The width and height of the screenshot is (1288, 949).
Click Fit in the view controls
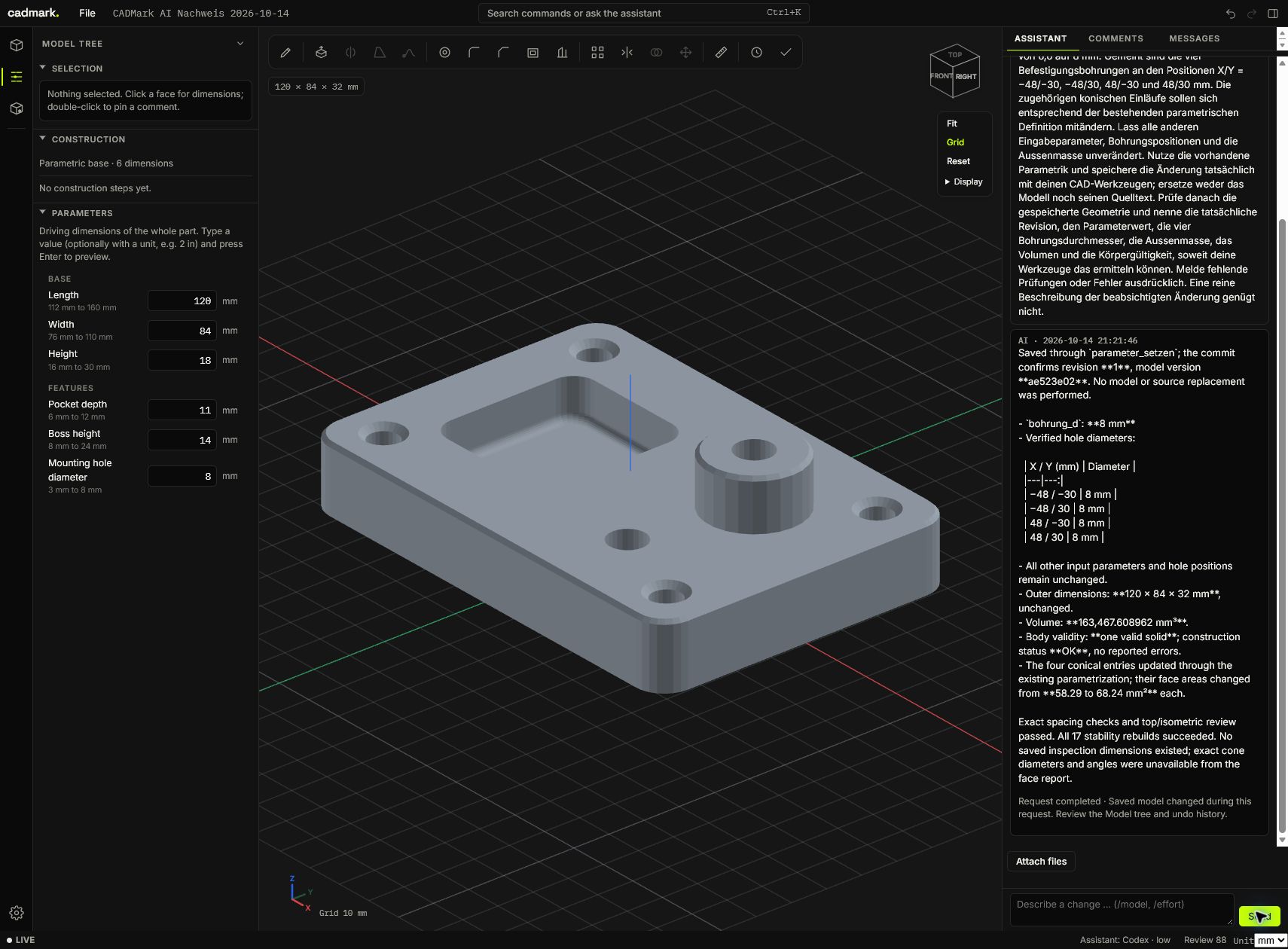(x=952, y=124)
